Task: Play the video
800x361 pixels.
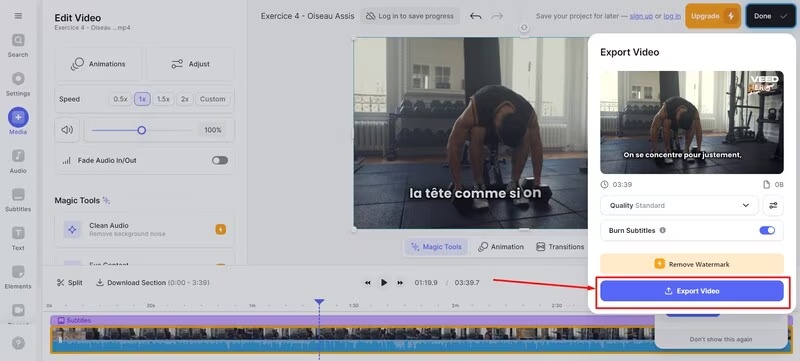Action: click(384, 282)
